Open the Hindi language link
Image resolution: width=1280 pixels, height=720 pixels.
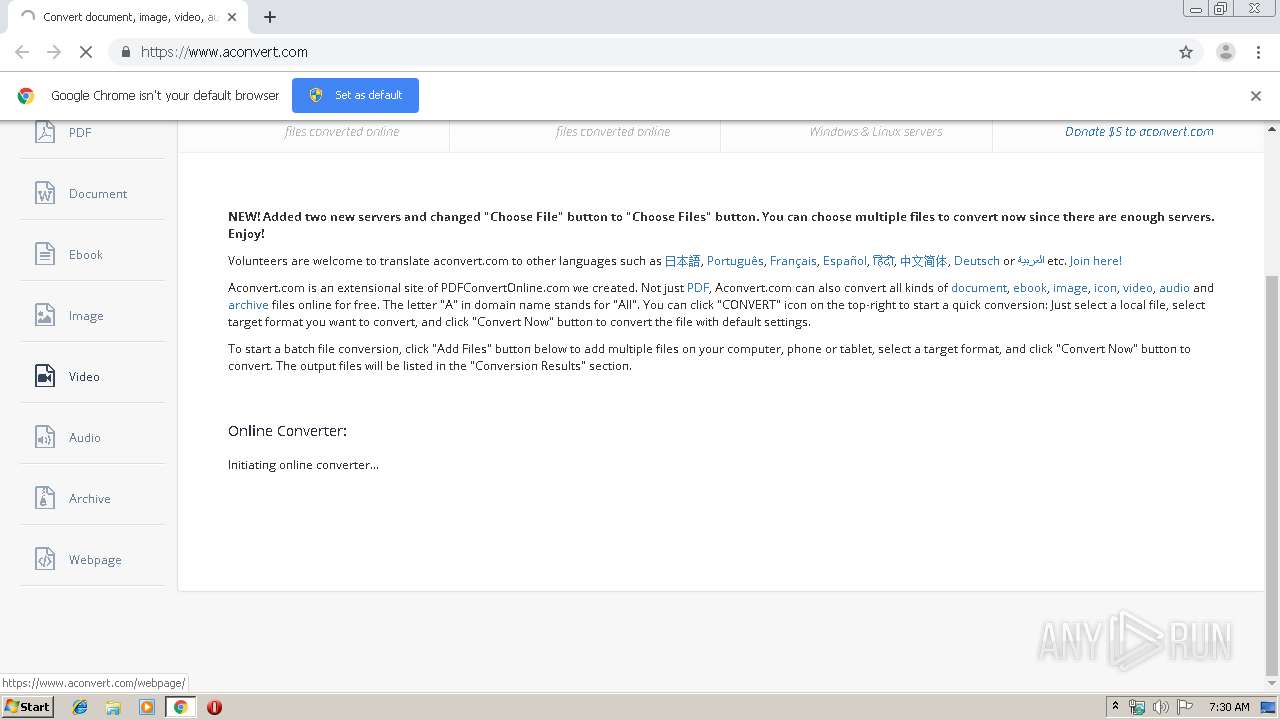point(883,261)
